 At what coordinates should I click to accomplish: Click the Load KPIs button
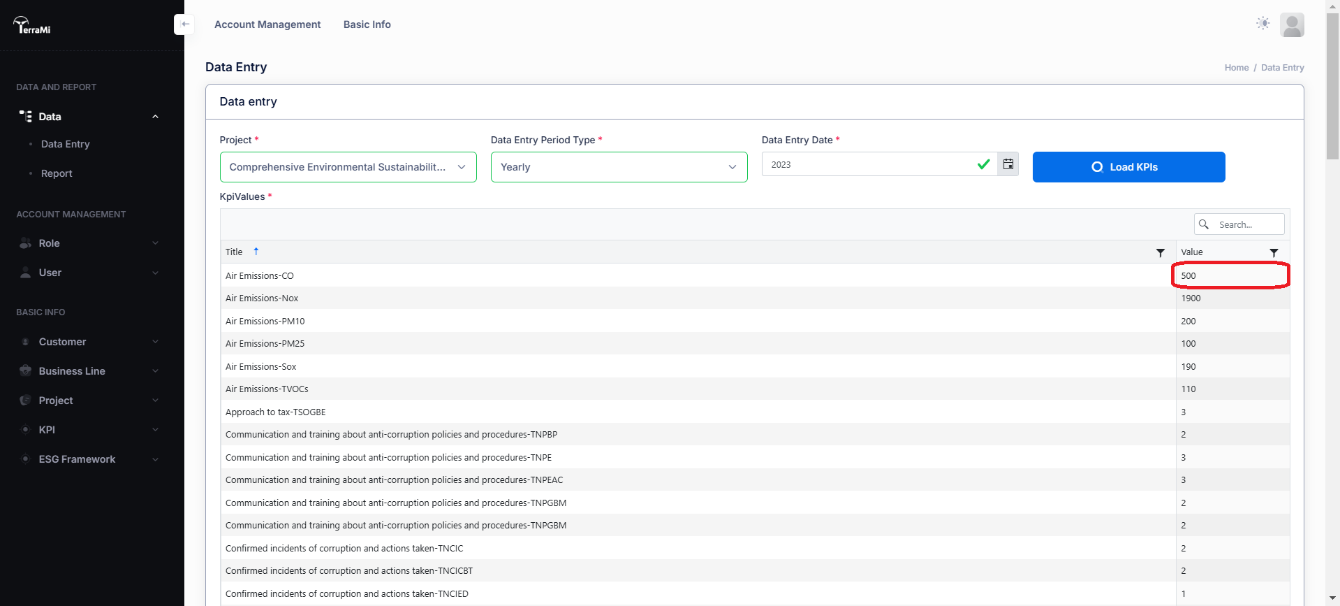click(x=1128, y=167)
